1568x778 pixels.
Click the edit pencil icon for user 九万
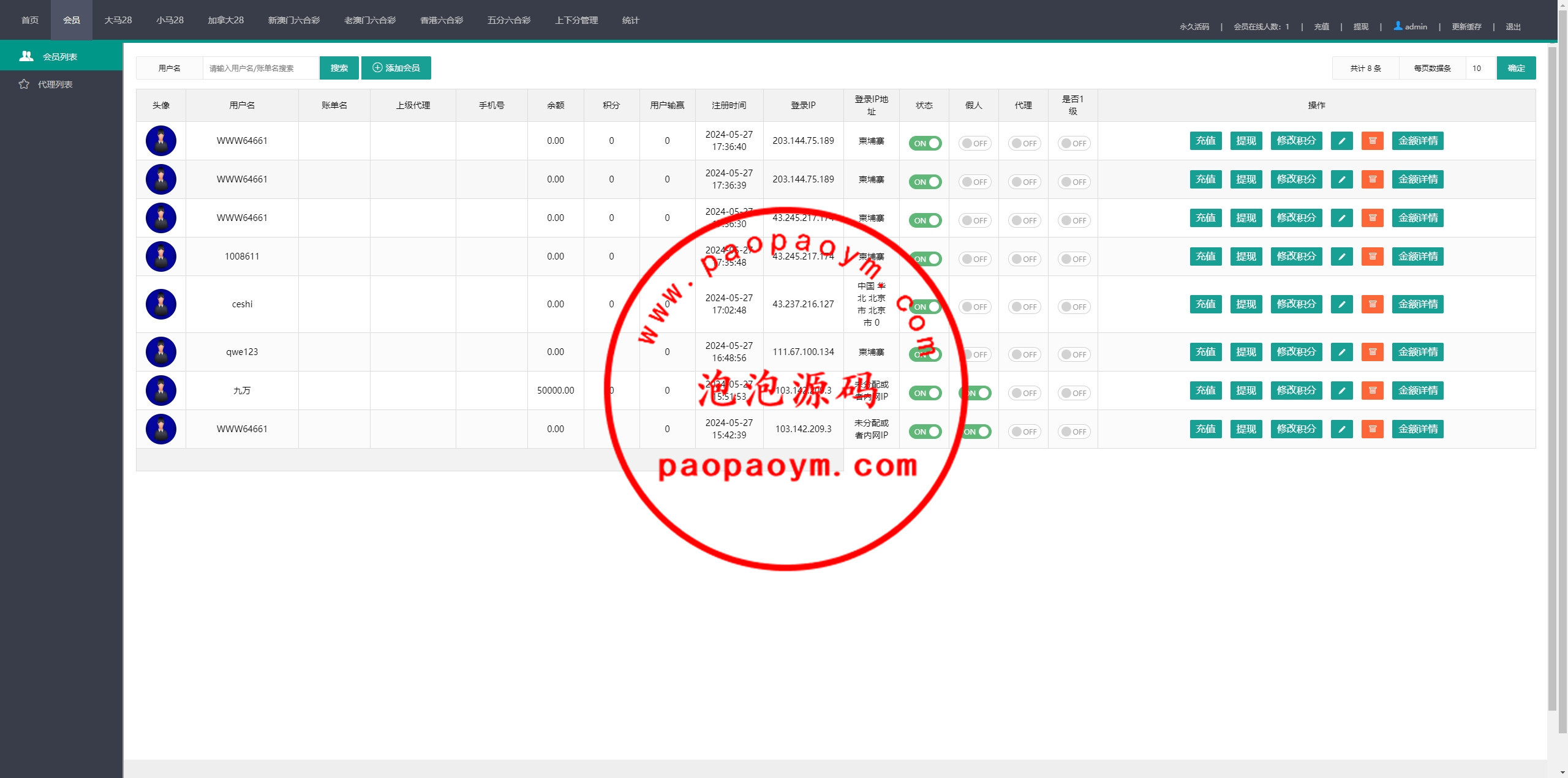(x=1341, y=391)
